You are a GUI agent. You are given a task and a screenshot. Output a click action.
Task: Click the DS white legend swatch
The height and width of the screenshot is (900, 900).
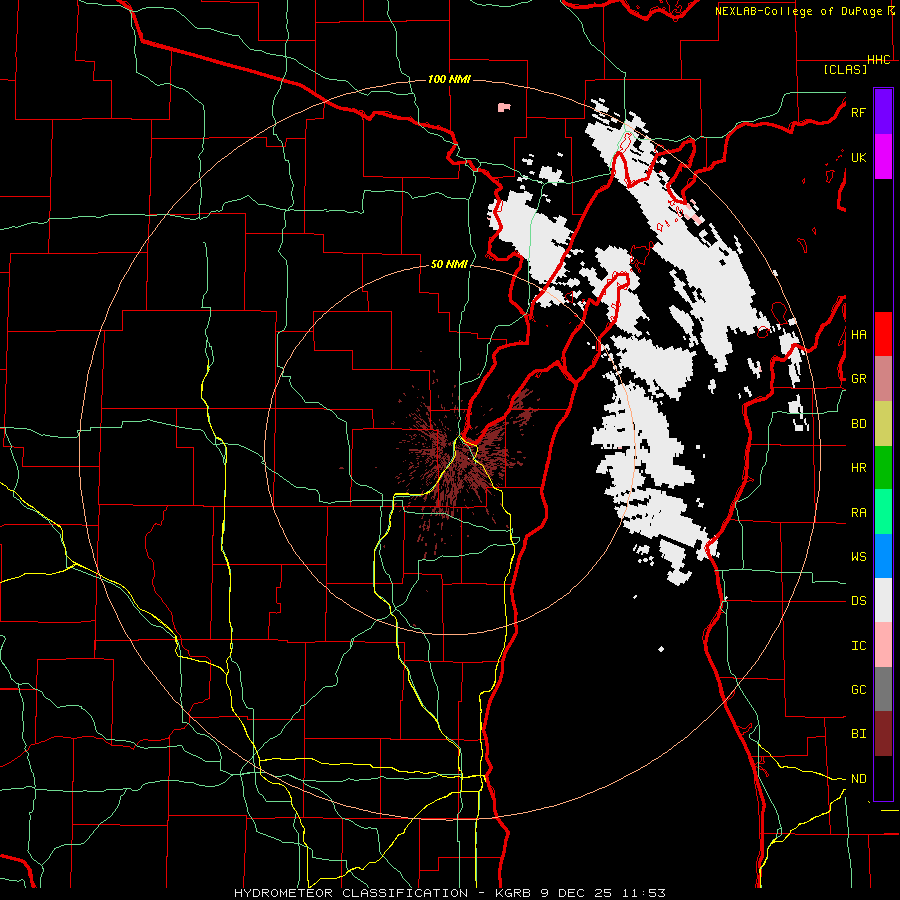click(x=883, y=600)
